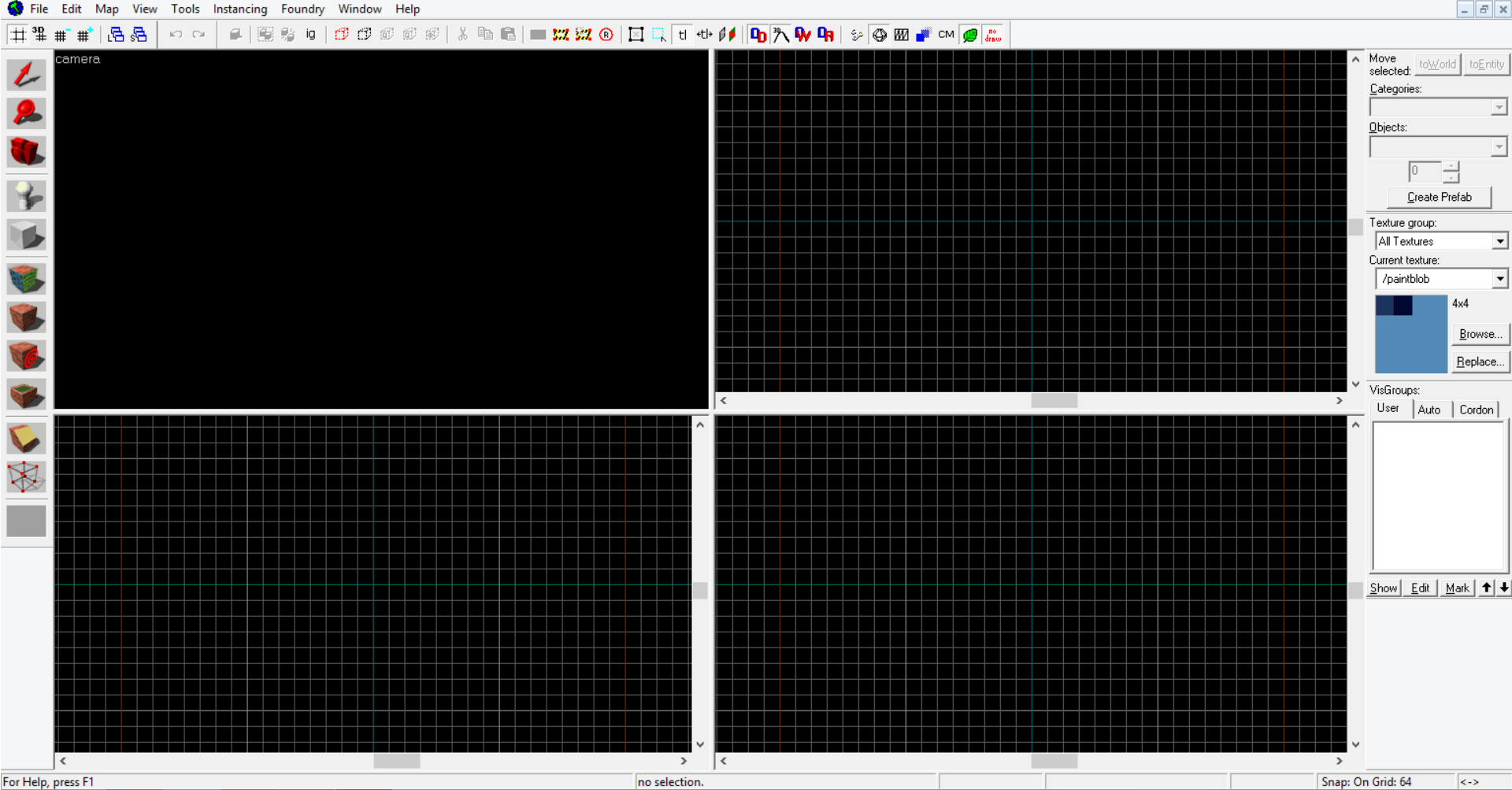Click the Show VisGroups button
Image resolution: width=1512 pixels, height=790 pixels.
[1383, 588]
